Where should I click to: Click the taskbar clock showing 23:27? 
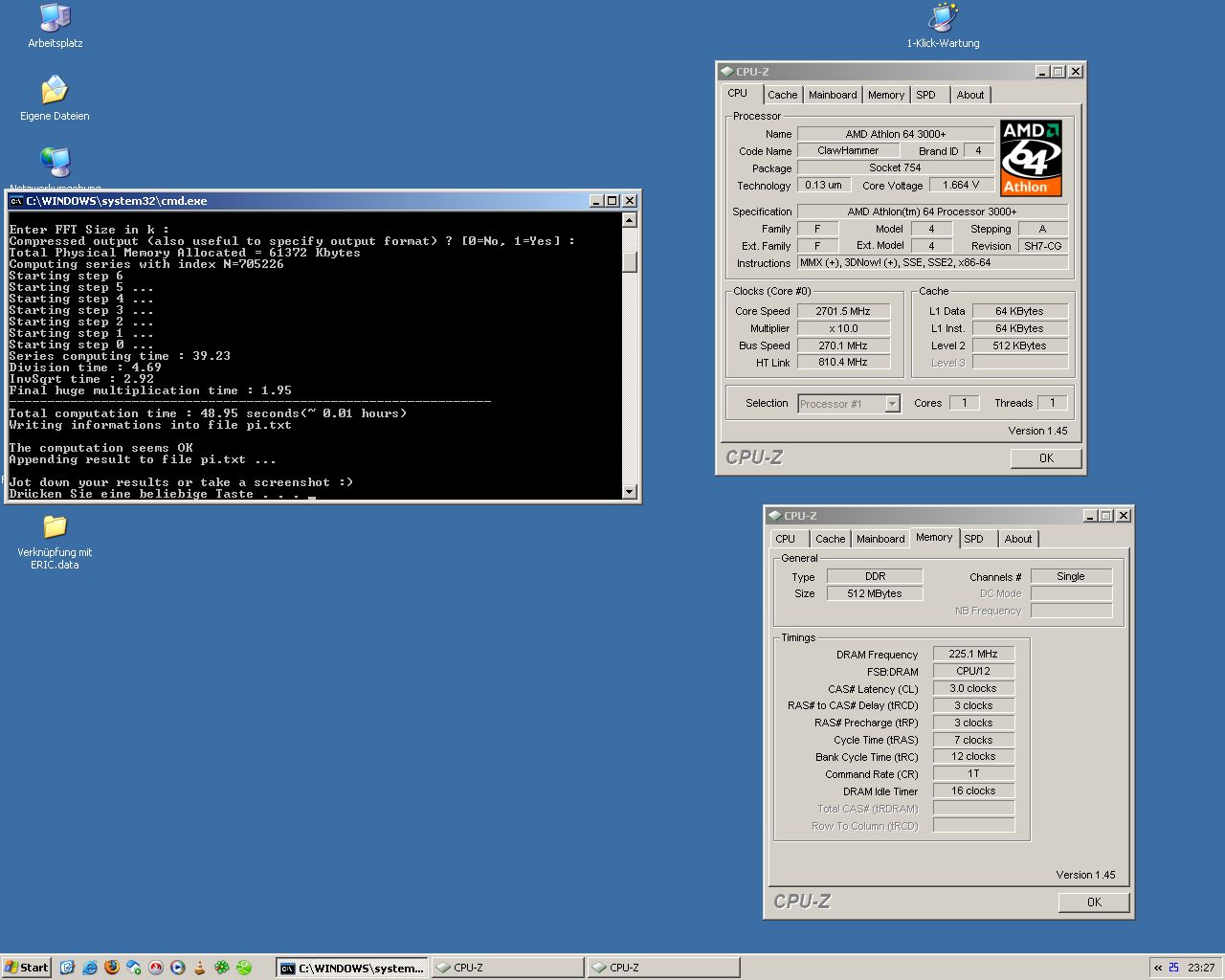tap(1201, 968)
